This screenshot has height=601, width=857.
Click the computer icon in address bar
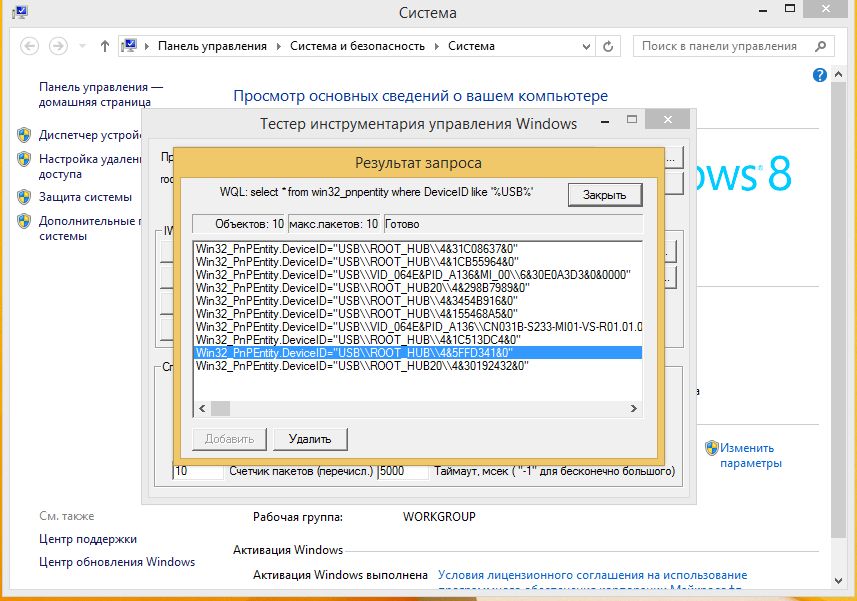(129, 46)
